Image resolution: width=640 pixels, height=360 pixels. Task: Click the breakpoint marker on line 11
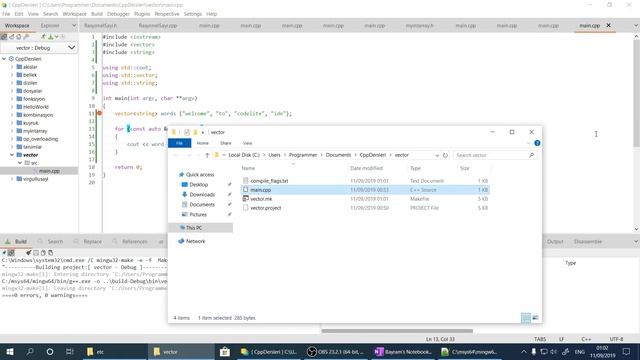coord(99,113)
